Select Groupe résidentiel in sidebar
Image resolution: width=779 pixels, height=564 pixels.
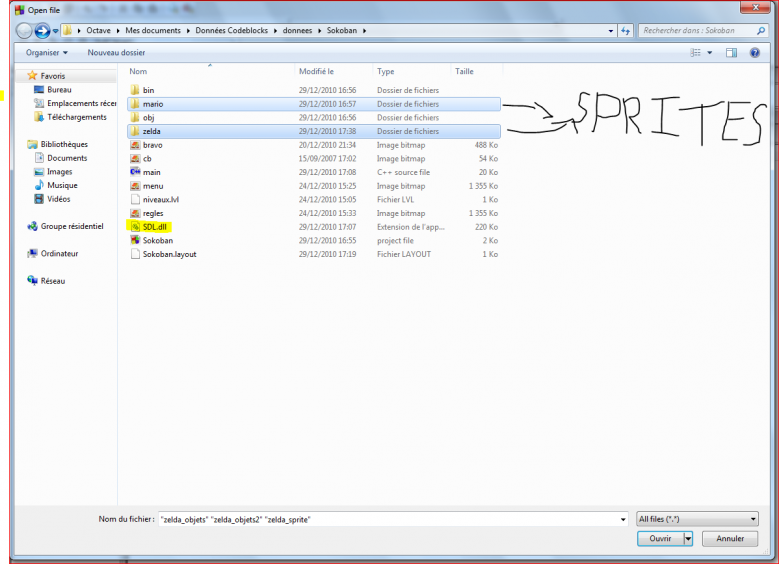point(66,227)
